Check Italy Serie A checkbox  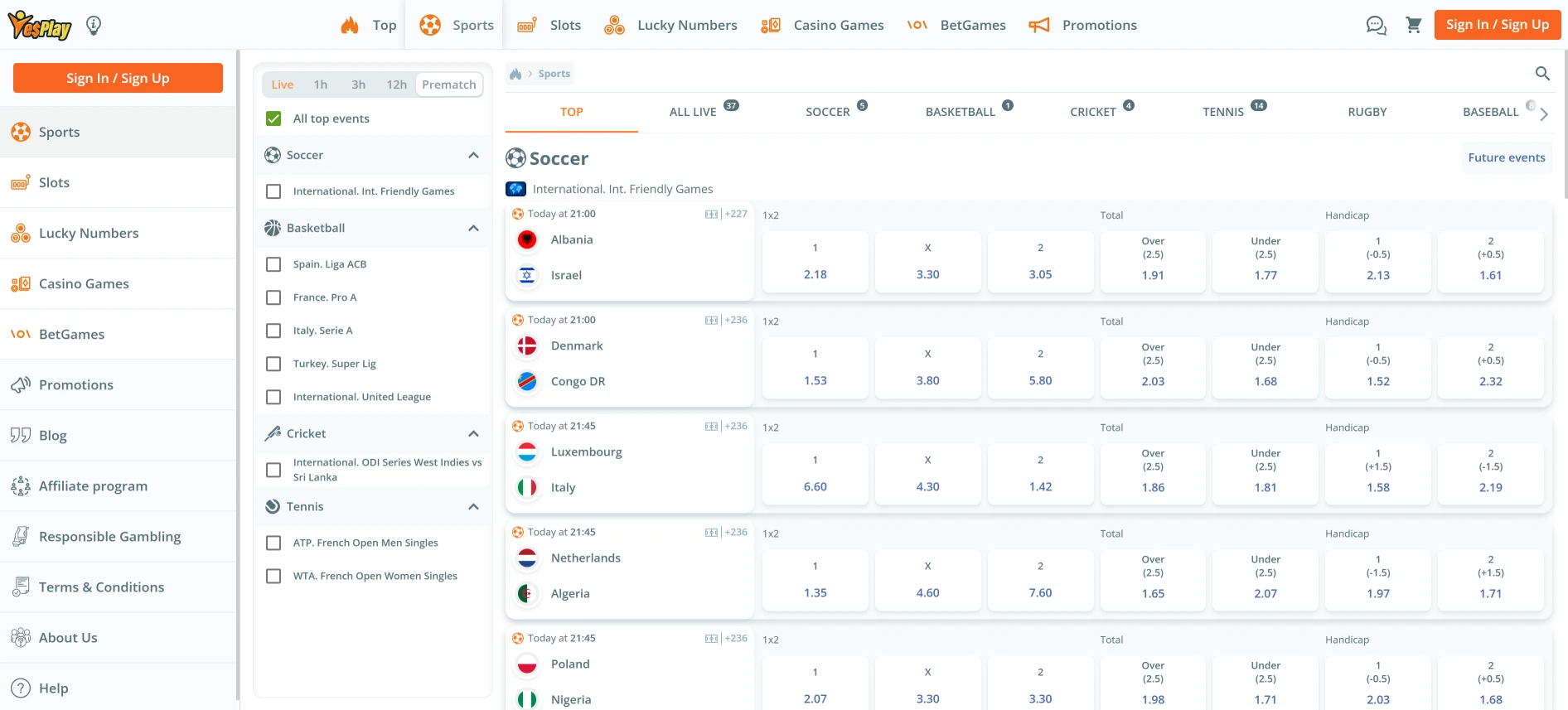[273, 331]
